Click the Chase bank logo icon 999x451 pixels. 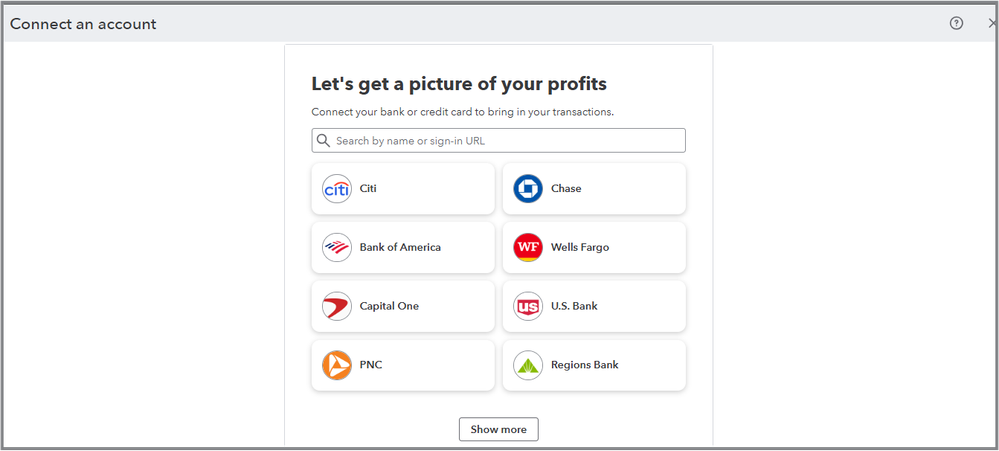tap(528, 189)
